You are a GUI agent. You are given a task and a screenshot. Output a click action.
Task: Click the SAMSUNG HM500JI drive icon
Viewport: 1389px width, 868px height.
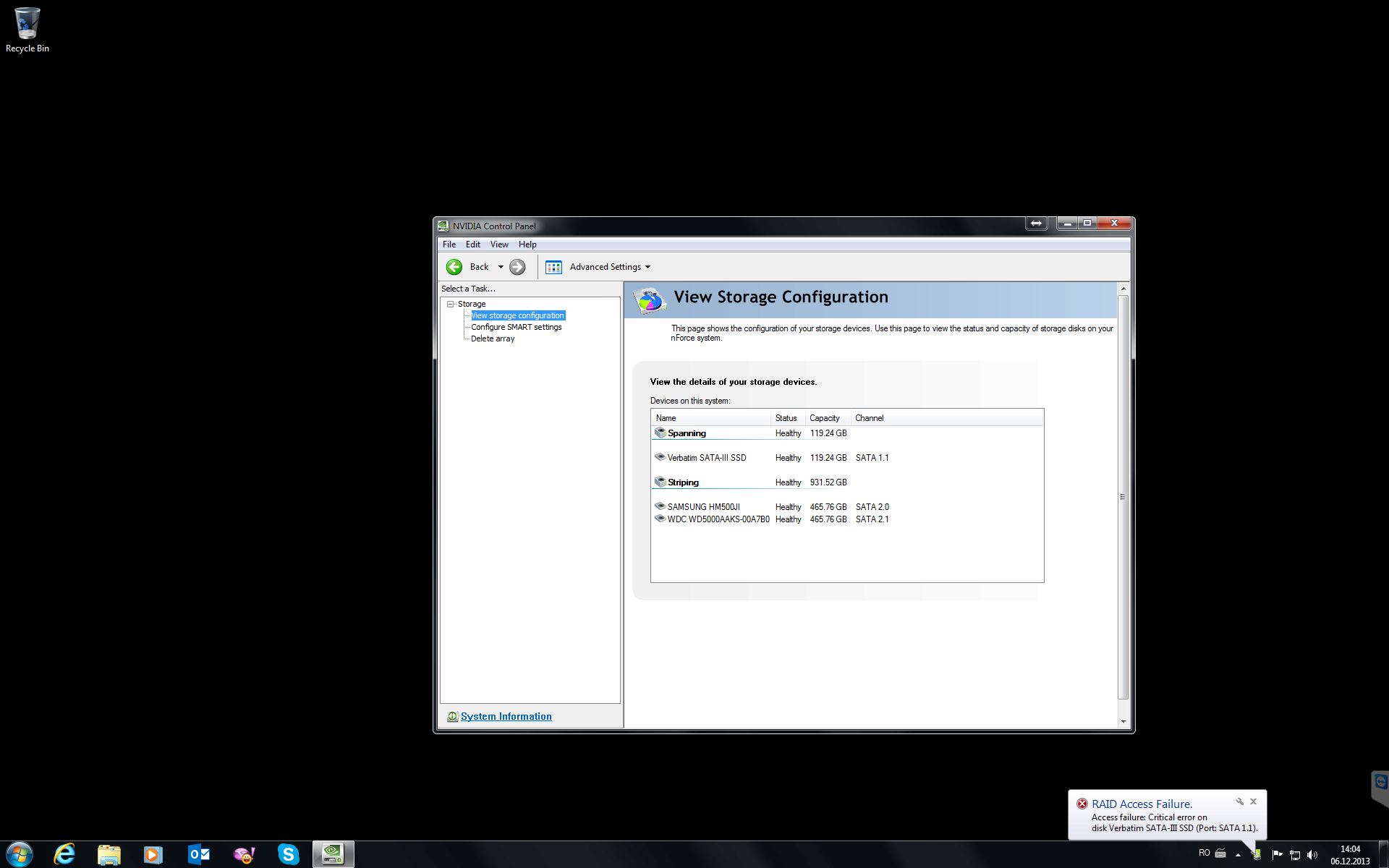[660, 506]
